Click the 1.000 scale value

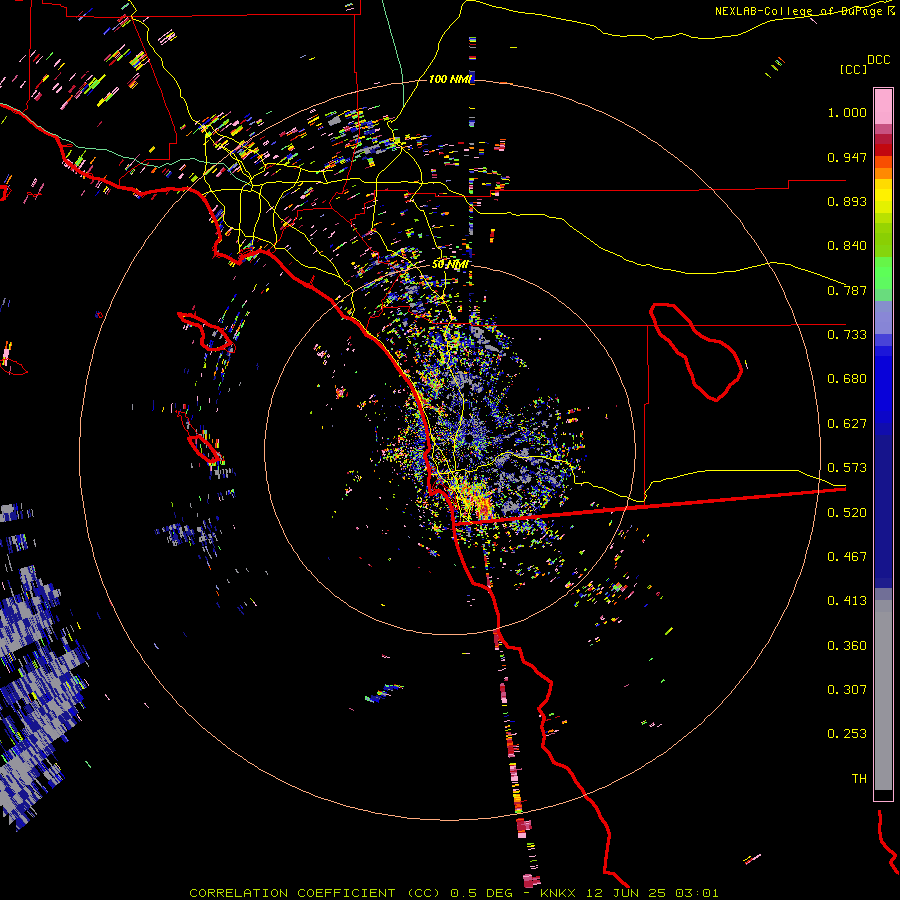pos(847,112)
